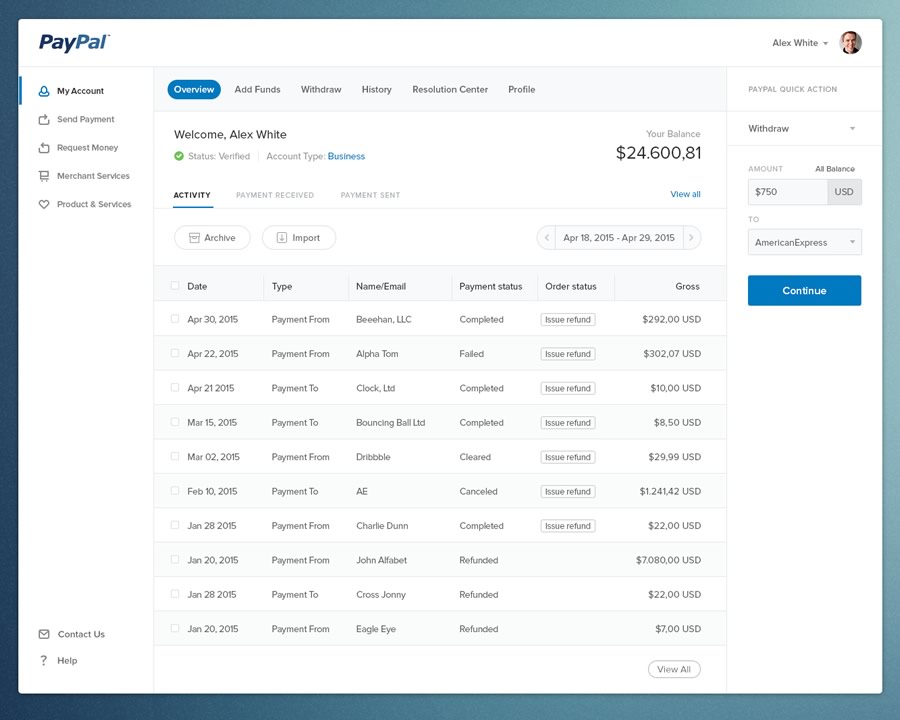Open Alex White's profile avatar
The image size is (900, 720).
[850, 42]
